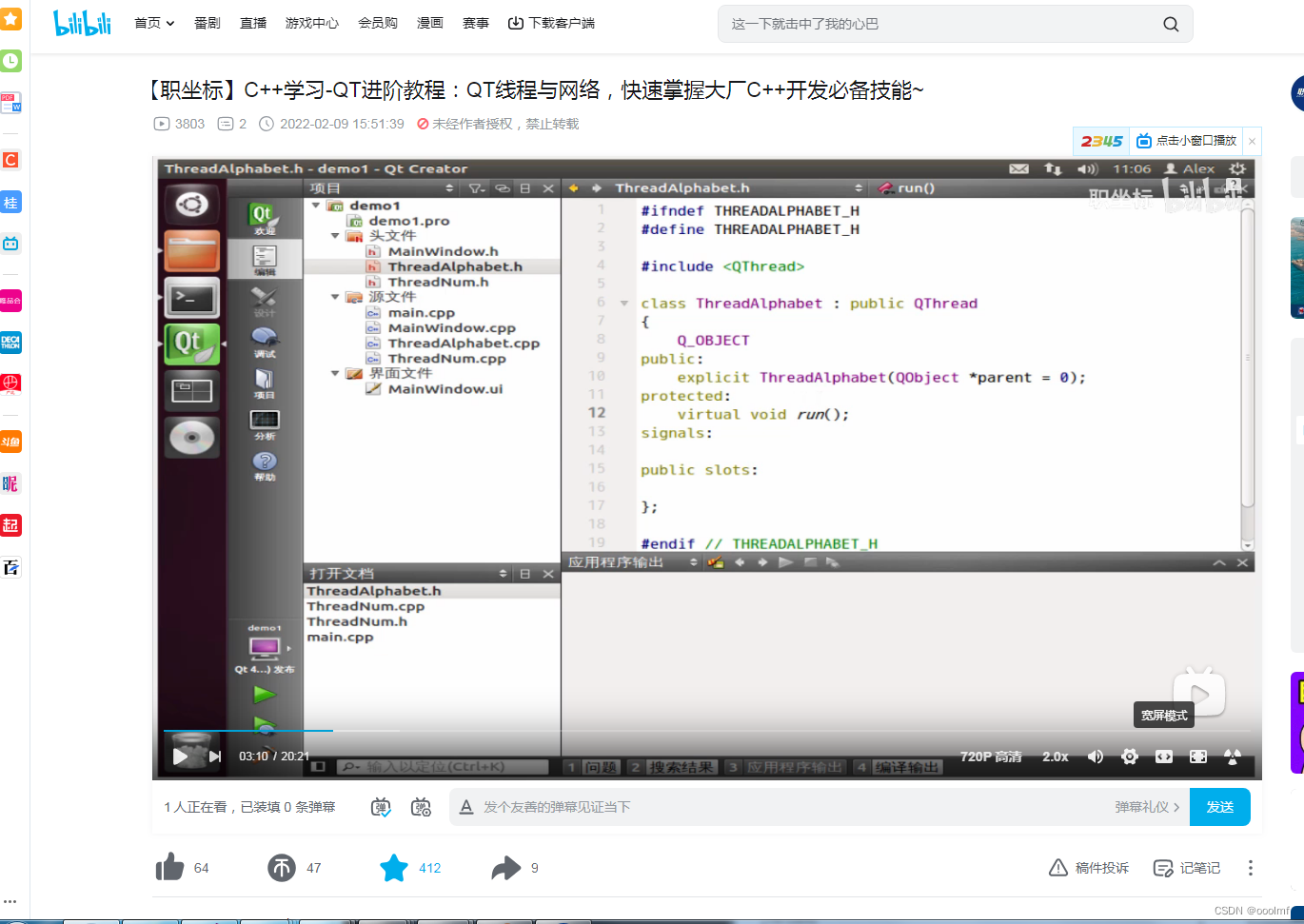Open 番剧 navigation item
This screenshot has width=1304, height=924.
pos(207,23)
